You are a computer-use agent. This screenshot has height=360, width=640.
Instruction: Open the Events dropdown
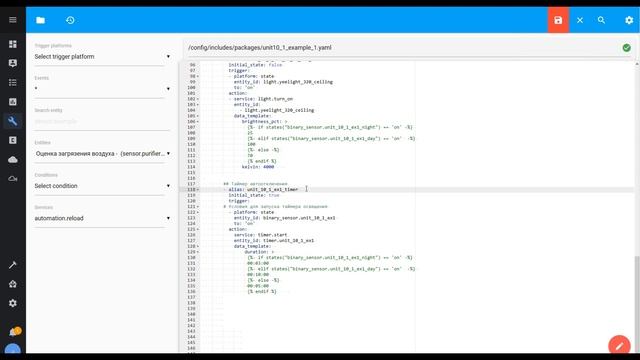pos(102,89)
